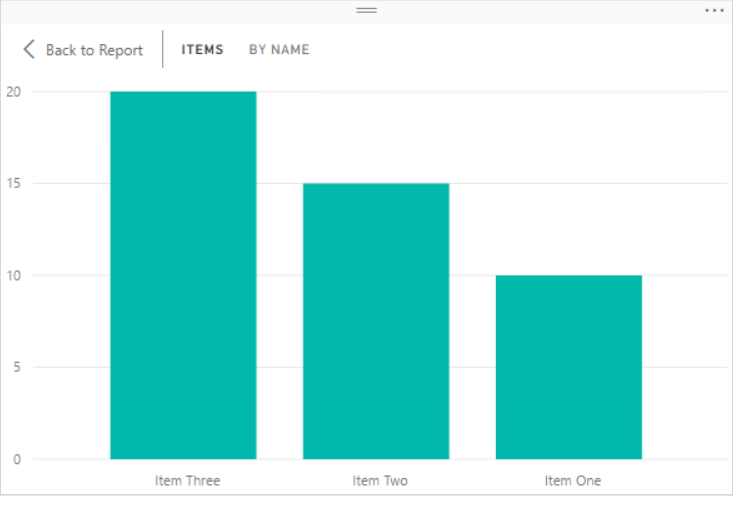Click the Item Two axis label
This screenshot has width=733, height=516.
pos(380,480)
